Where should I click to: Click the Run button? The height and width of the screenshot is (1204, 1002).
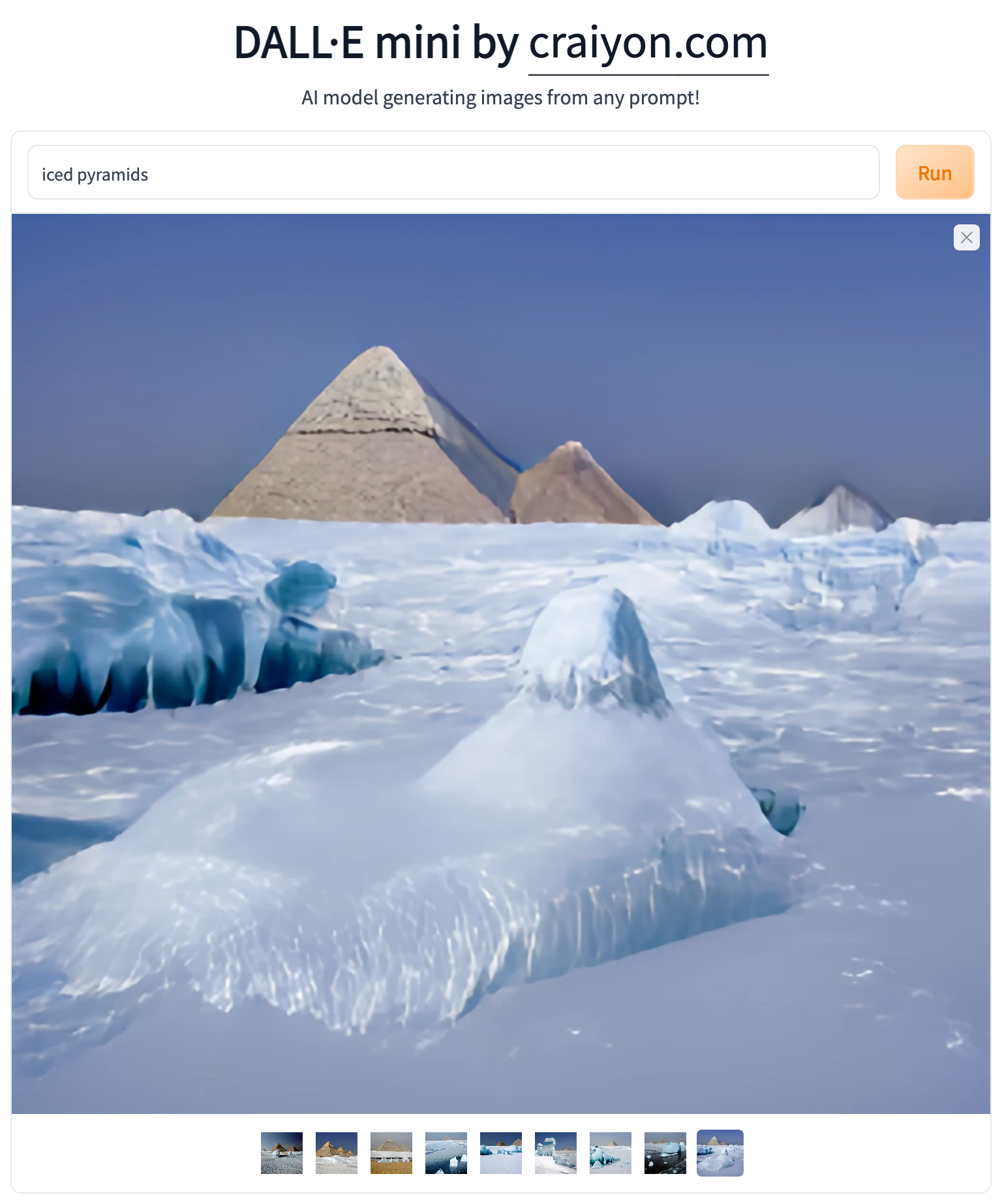[x=935, y=173]
